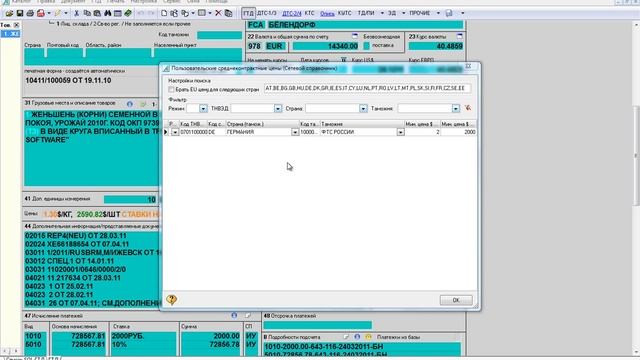The width and height of the screenshot is (640, 360).
Task: Click the blue info icon in B Подробности подсчета
Action: coord(357,337)
